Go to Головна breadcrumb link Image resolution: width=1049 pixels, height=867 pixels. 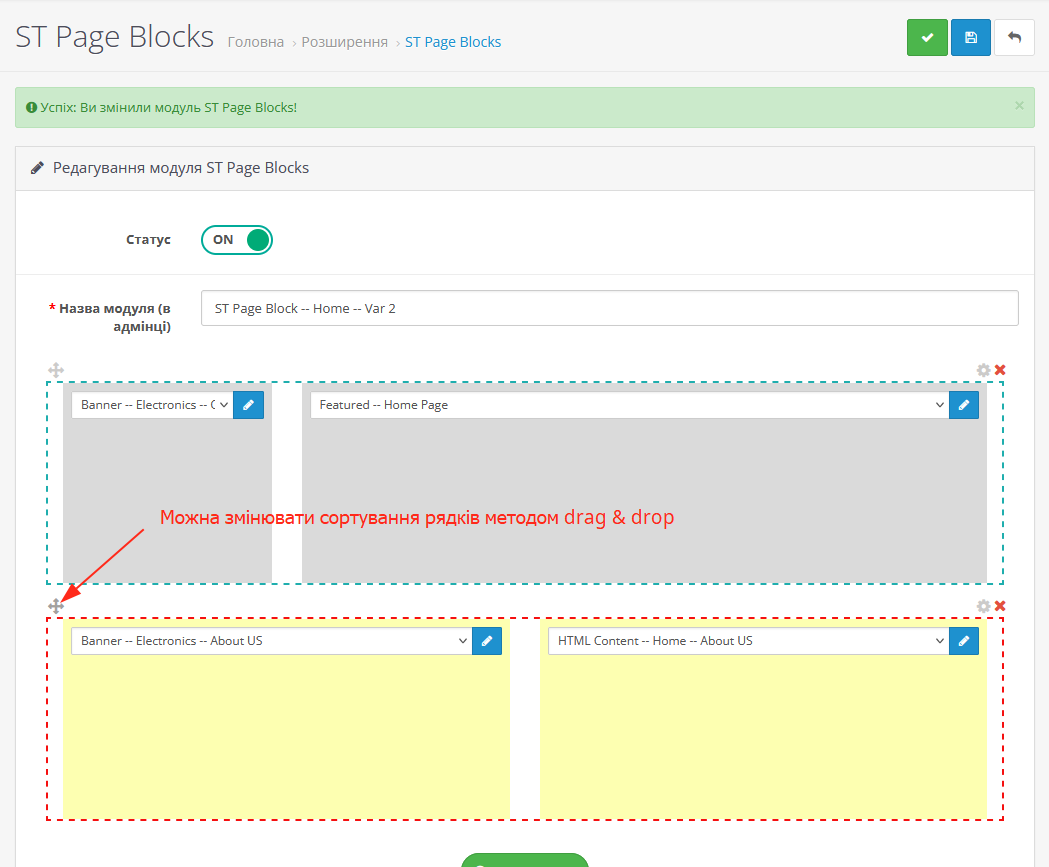pyautogui.click(x=256, y=42)
